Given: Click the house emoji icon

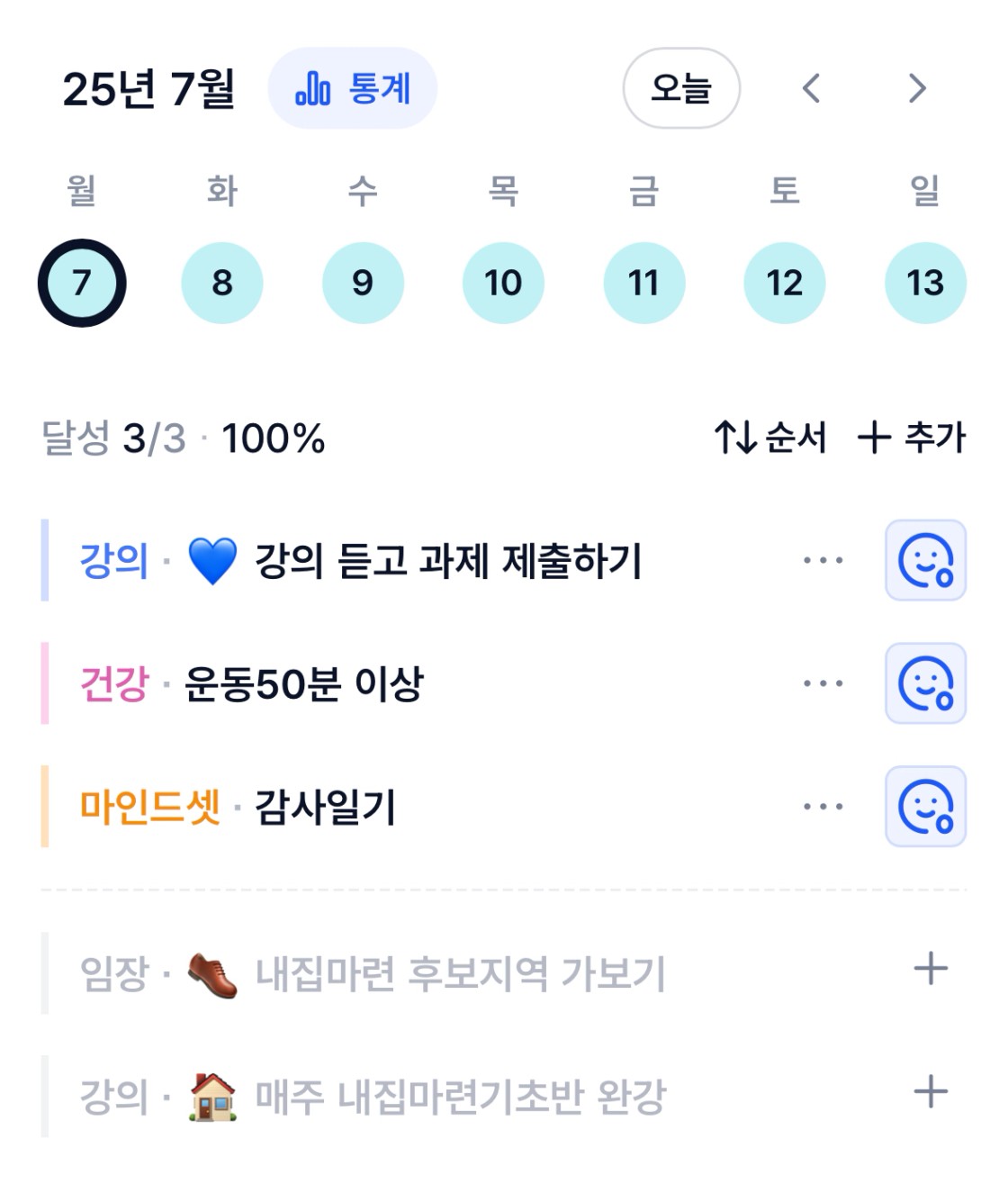Looking at the screenshot, I should (x=212, y=1097).
